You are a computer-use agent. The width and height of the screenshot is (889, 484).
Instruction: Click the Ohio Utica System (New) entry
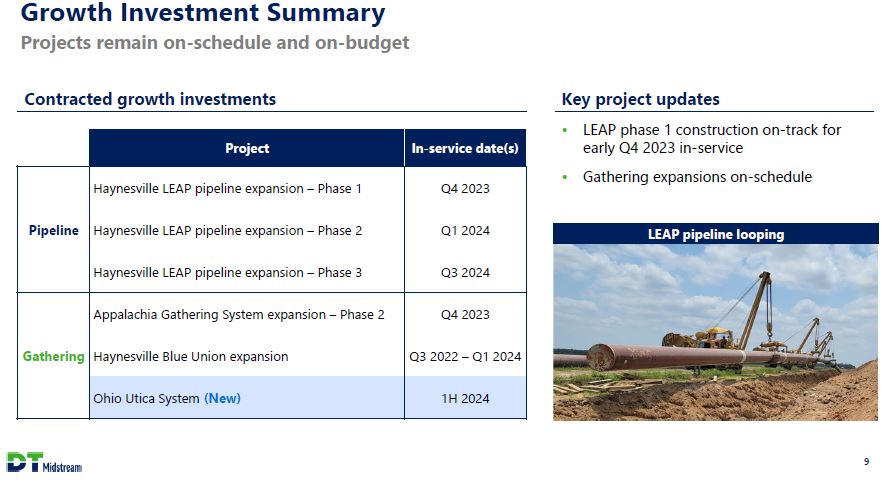167,398
